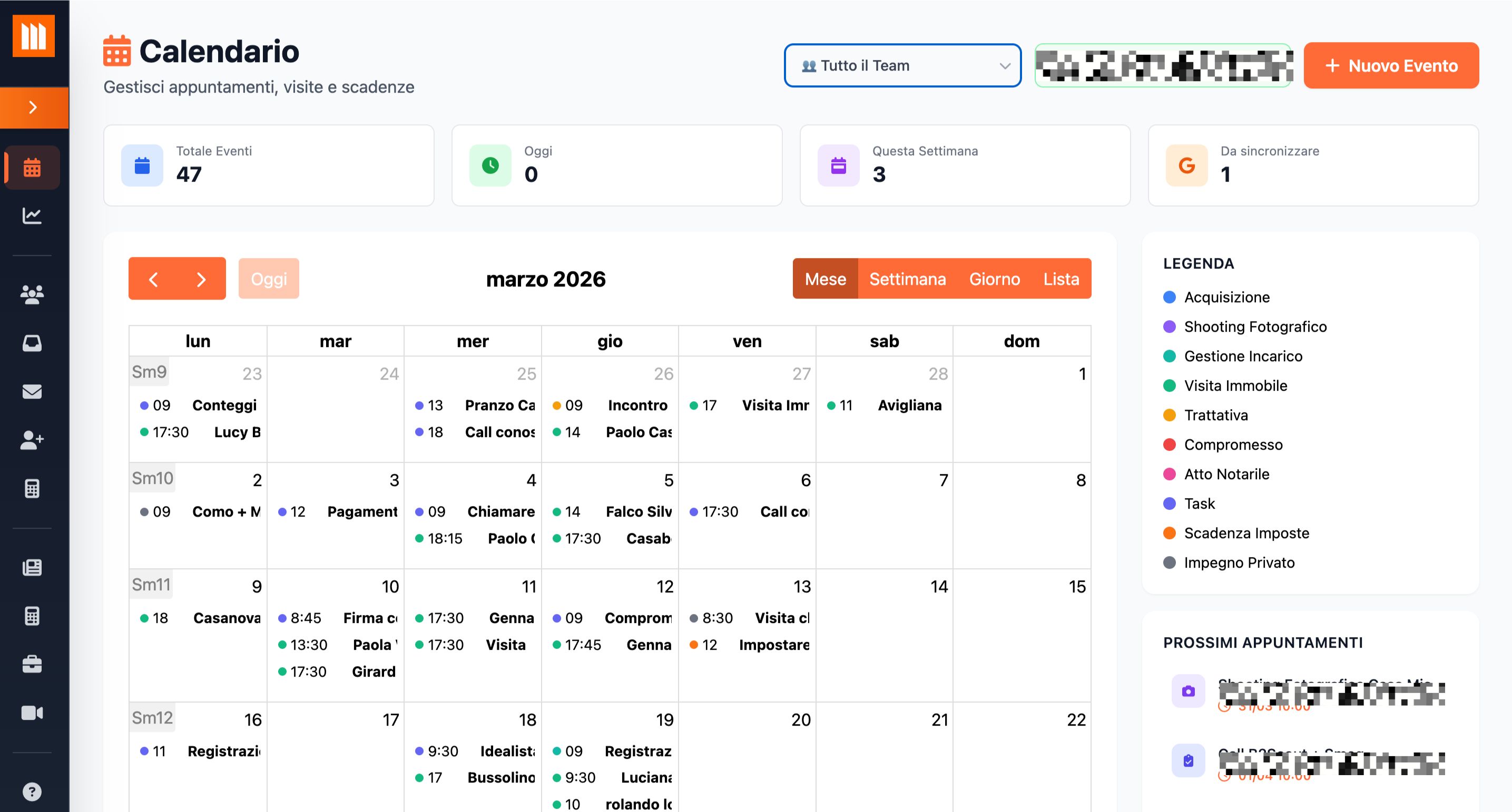Open the help question mark icon
The height and width of the screenshot is (812, 1512).
click(32, 791)
